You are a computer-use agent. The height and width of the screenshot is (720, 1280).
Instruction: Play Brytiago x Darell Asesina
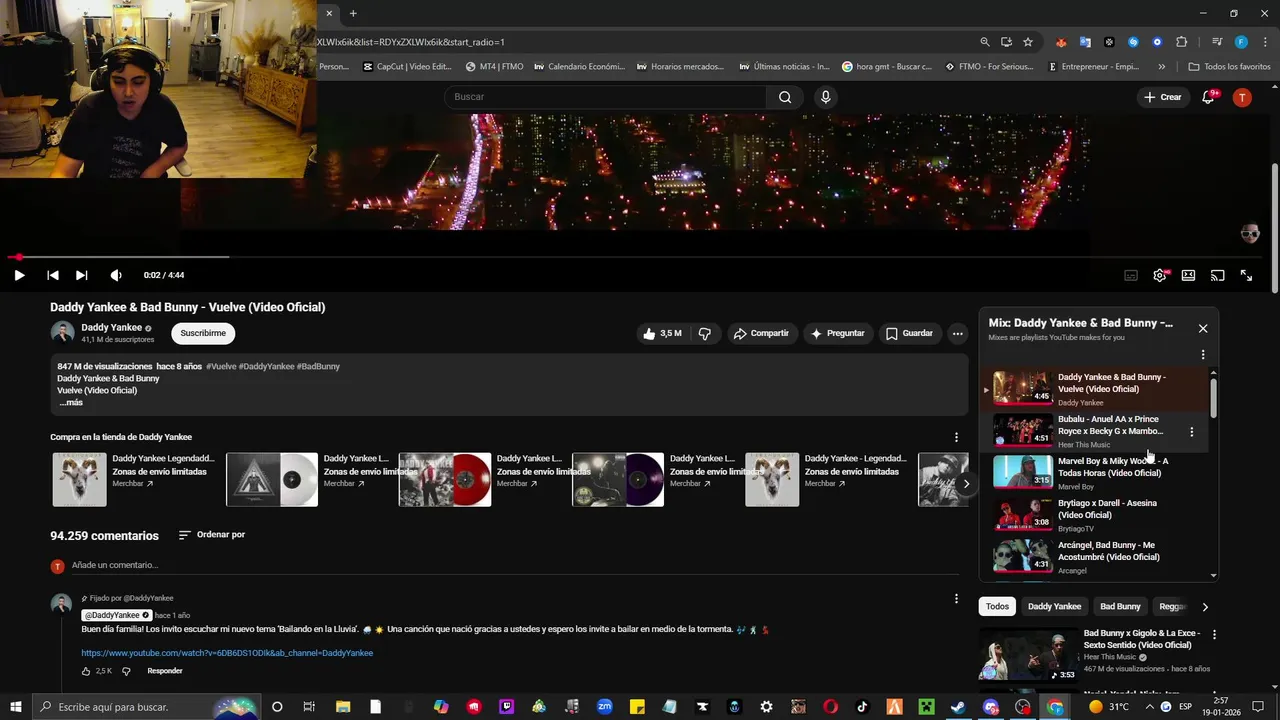click(1094, 515)
